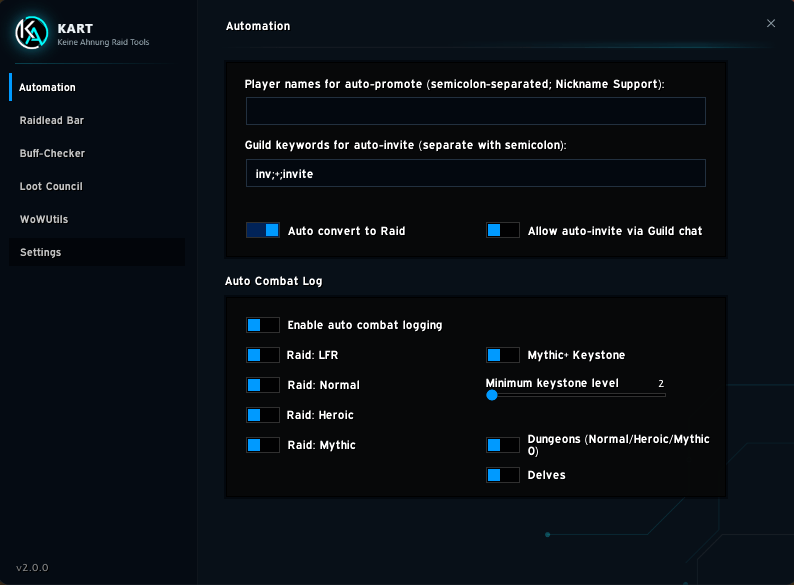The height and width of the screenshot is (585, 794).
Task: Close the KART window
Action: (771, 23)
